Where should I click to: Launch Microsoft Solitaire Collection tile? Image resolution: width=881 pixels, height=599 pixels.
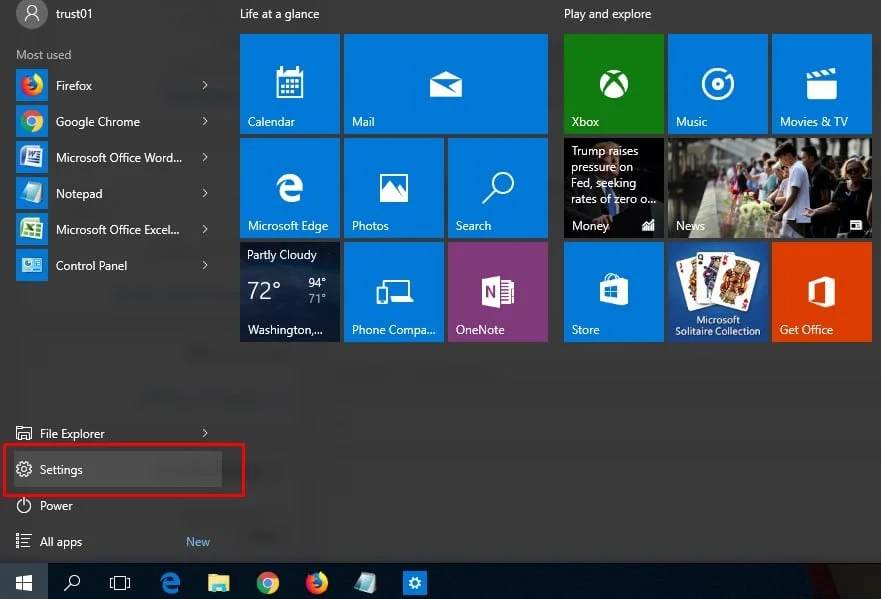[717, 292]
